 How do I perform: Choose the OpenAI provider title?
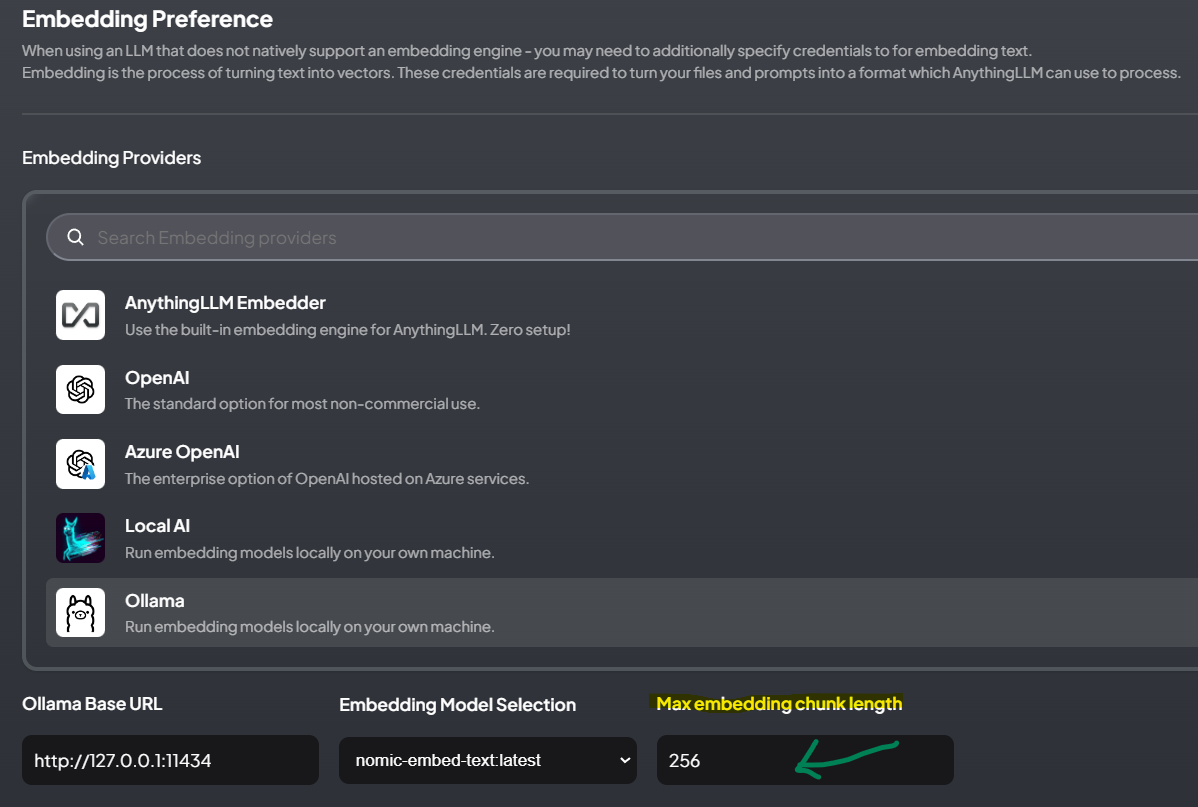[157, 378]
